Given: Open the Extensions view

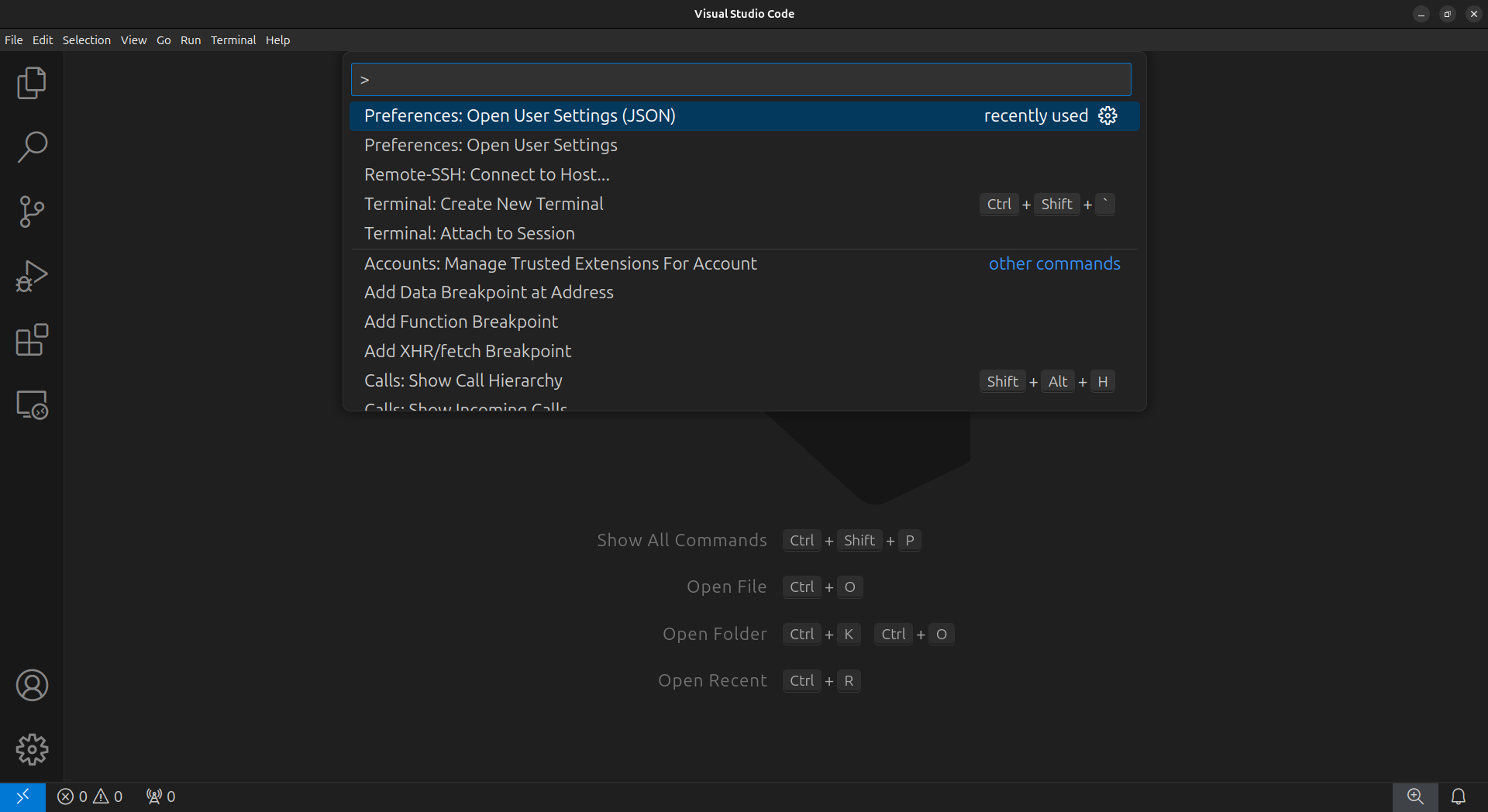Looking at the screenshot, I should [x=32, y=340].
